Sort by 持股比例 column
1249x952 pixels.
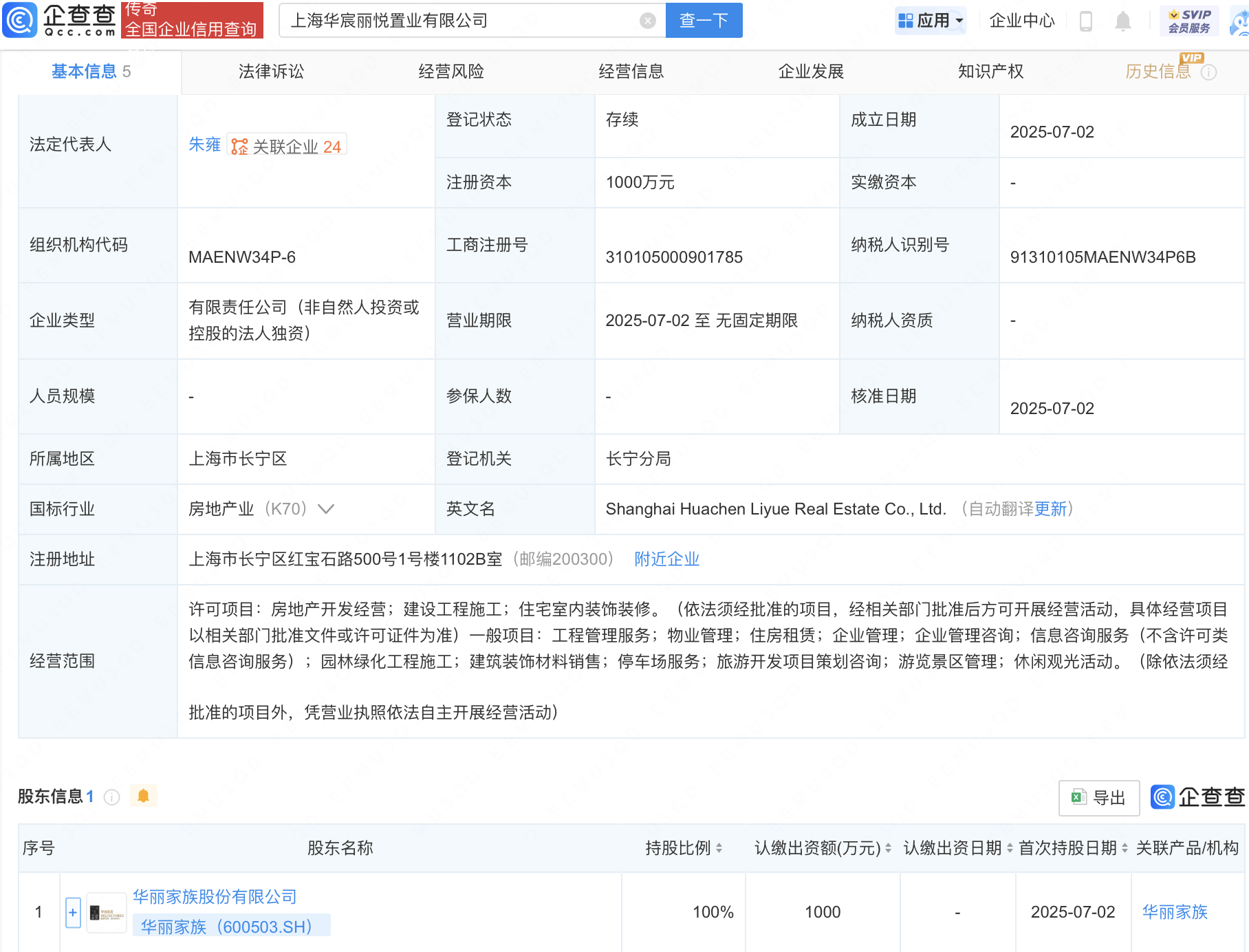click(x=719, y=848)
